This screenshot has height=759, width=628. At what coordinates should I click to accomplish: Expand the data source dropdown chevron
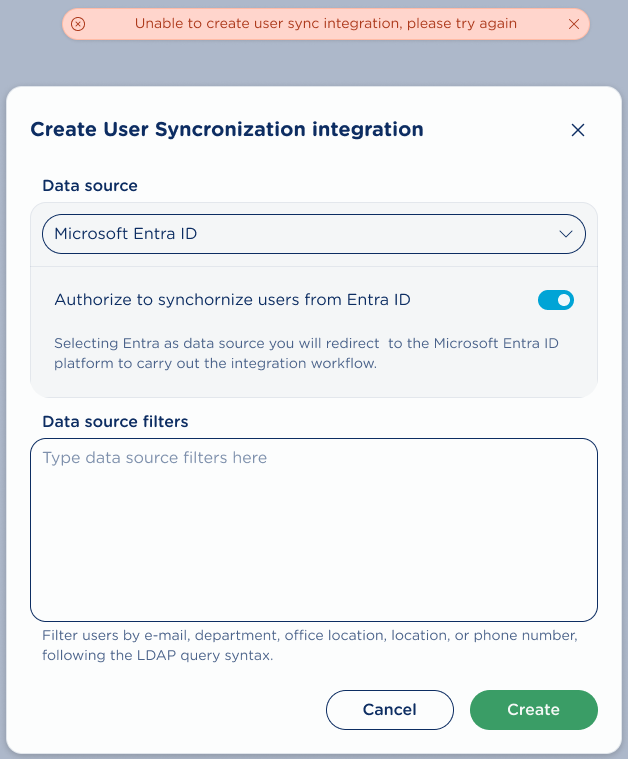[x=566, y=234]
